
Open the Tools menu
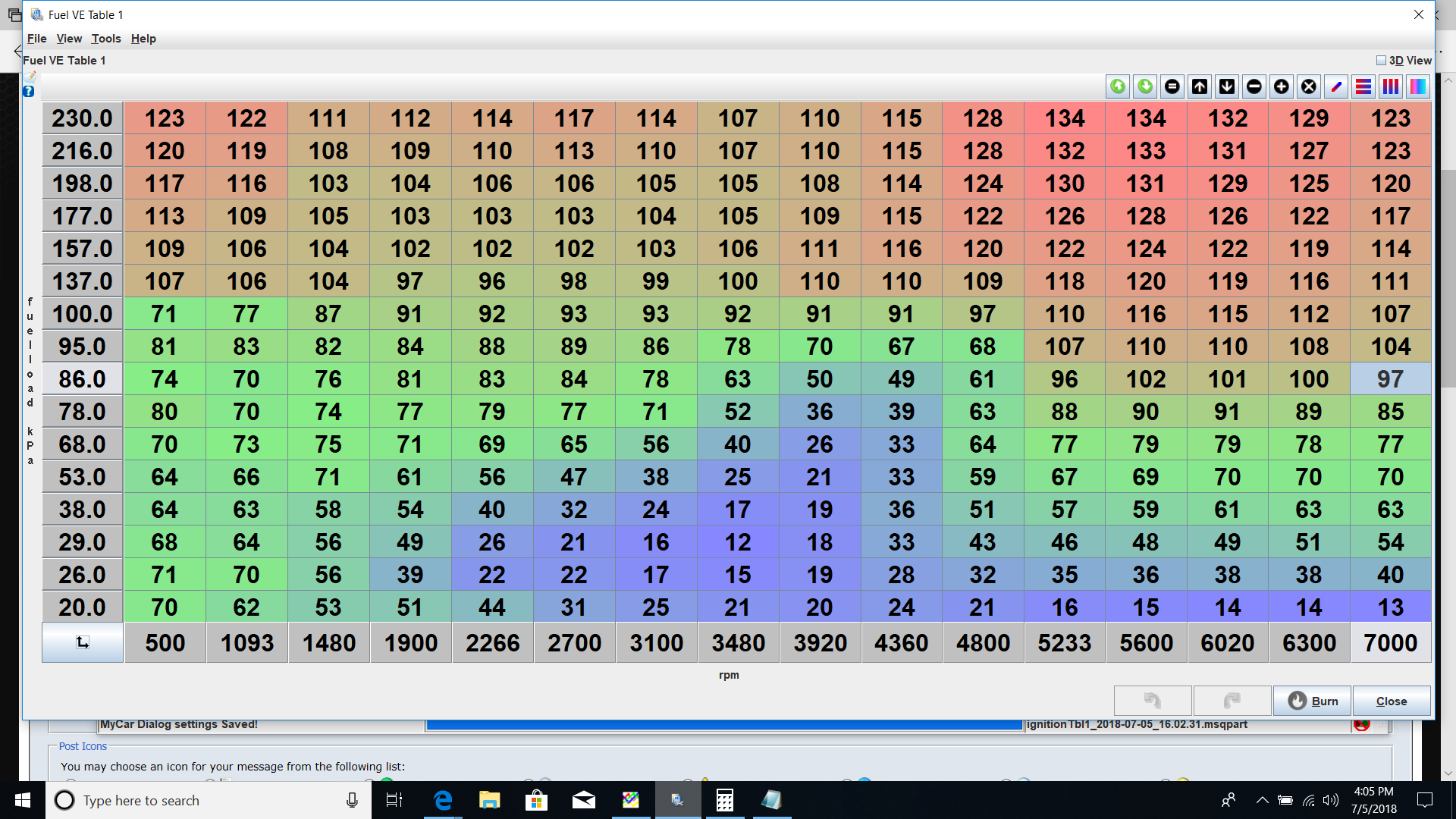click(106, 39)
